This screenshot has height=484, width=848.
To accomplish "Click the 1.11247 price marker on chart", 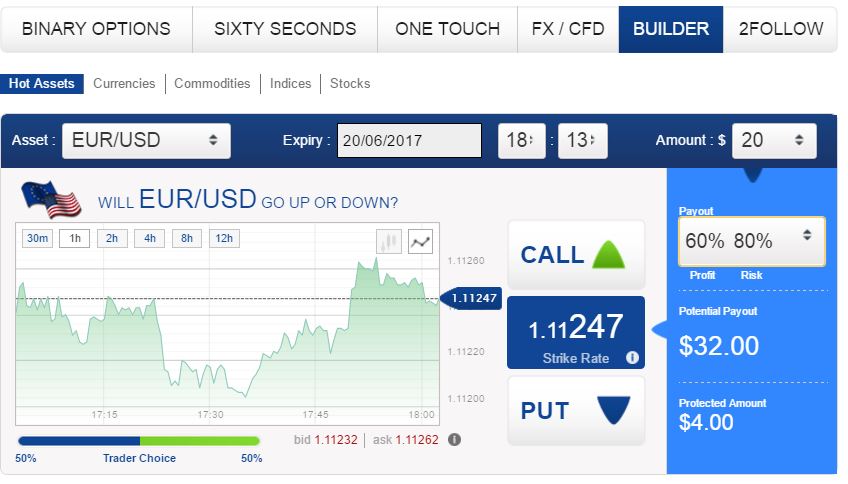I will [x=471, y=298].
